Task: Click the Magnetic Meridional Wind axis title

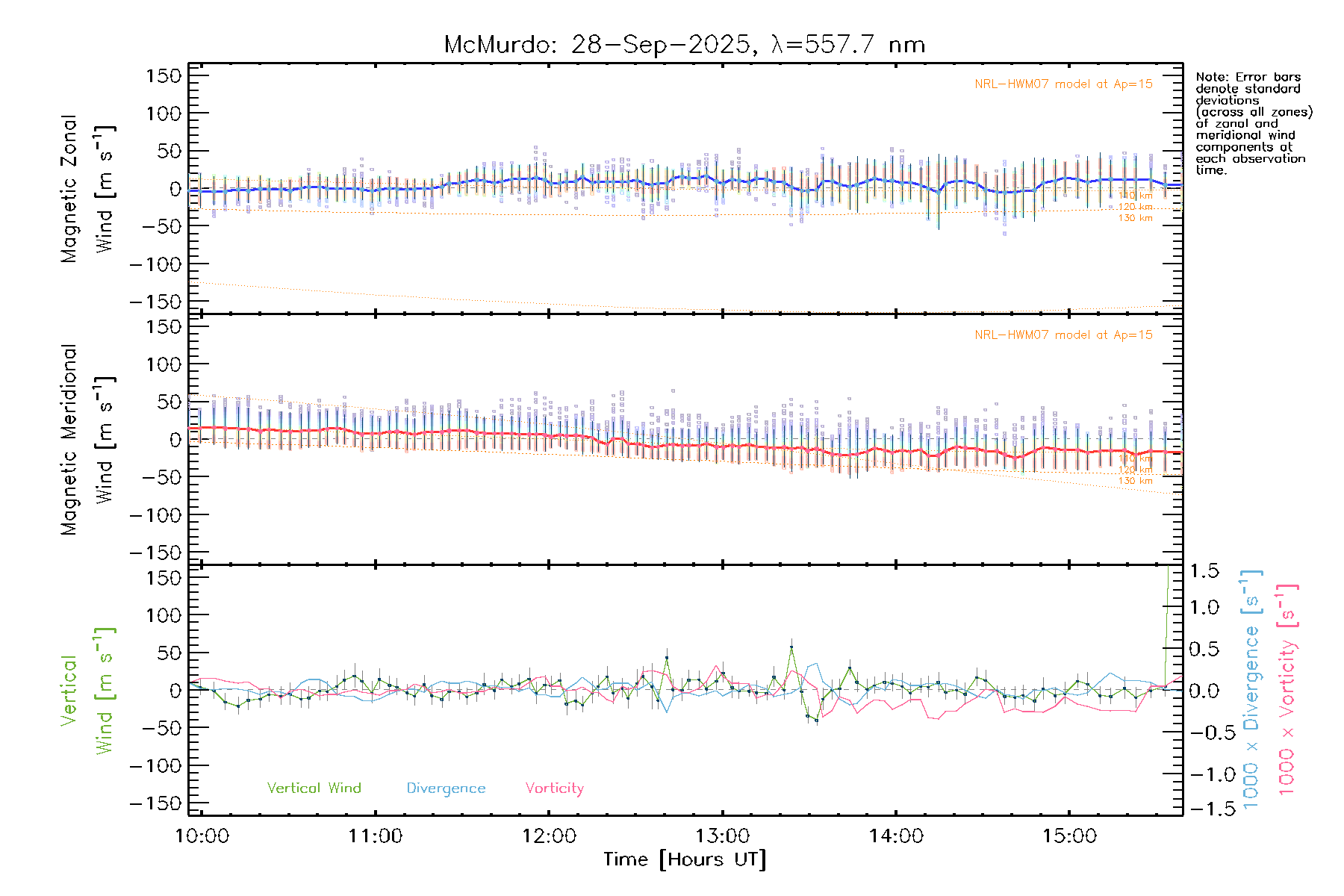Action: point(87,439)
